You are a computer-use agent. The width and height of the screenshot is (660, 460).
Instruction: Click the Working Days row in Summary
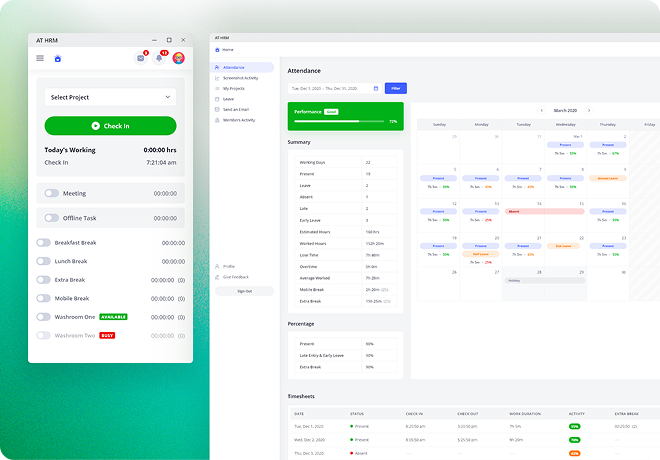tap(346, 162)
